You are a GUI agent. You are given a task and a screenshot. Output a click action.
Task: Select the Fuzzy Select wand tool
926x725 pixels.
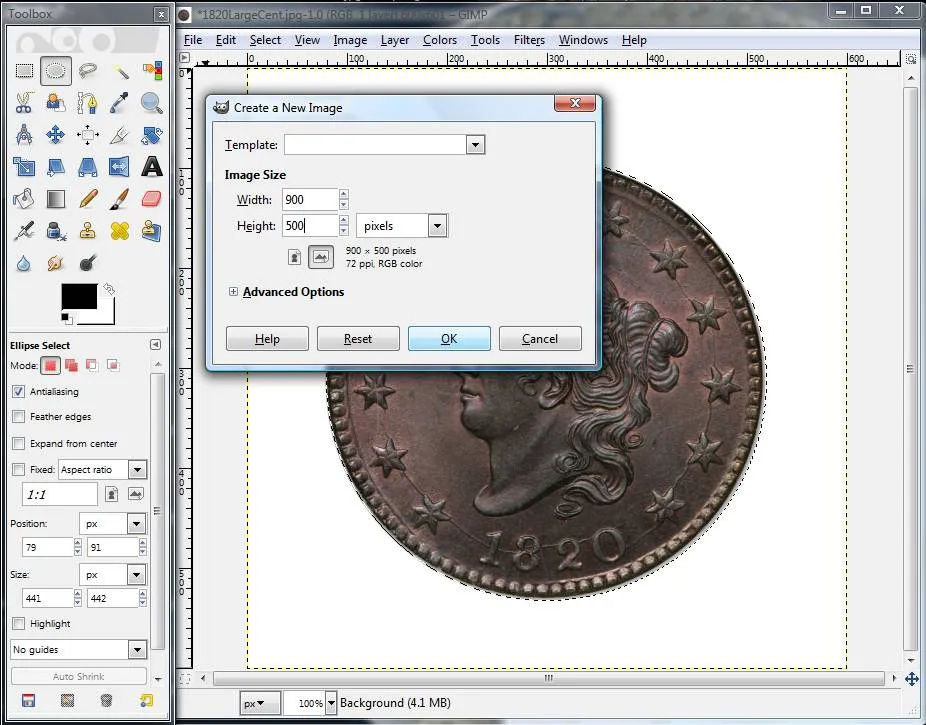coord(120,71)
